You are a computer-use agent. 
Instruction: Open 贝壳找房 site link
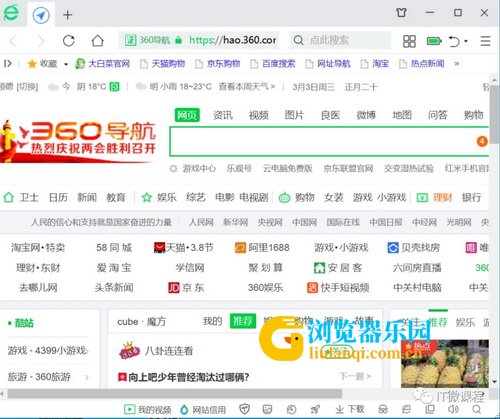tap(413, 248)
